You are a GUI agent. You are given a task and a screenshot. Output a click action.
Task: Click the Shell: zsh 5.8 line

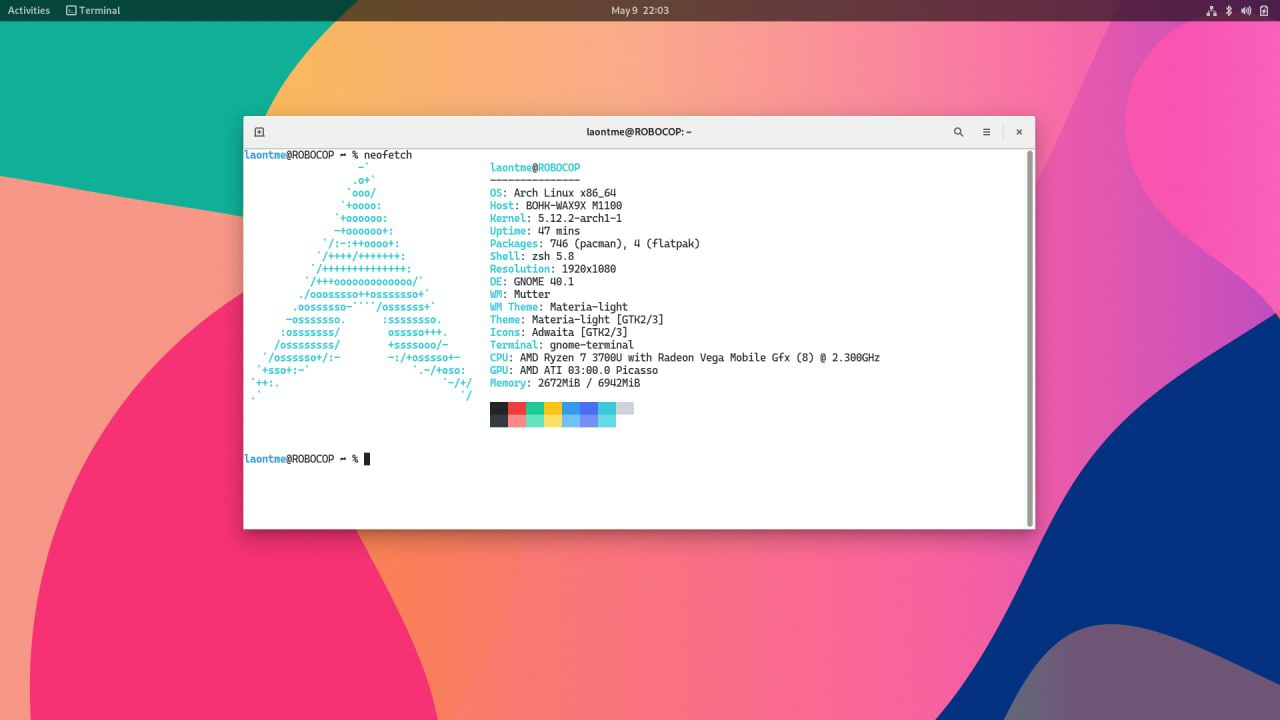532,257
